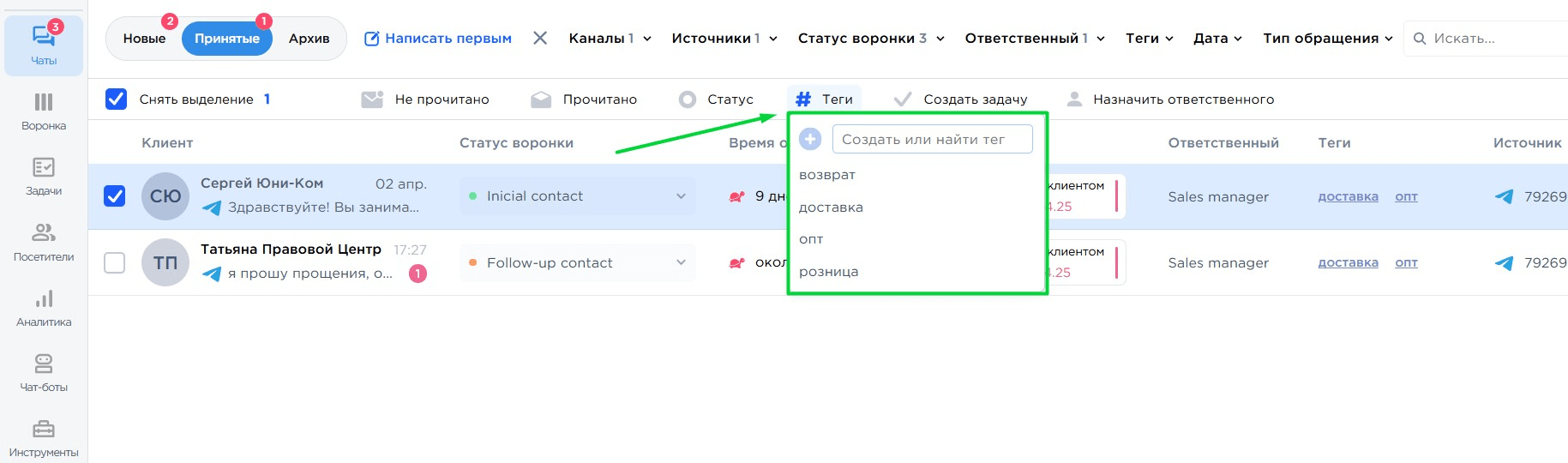The width and height of the screenshot is (1568, 463).
Task: Click опт tag link in Татьяна row
Action: [x=1406, y=262]
